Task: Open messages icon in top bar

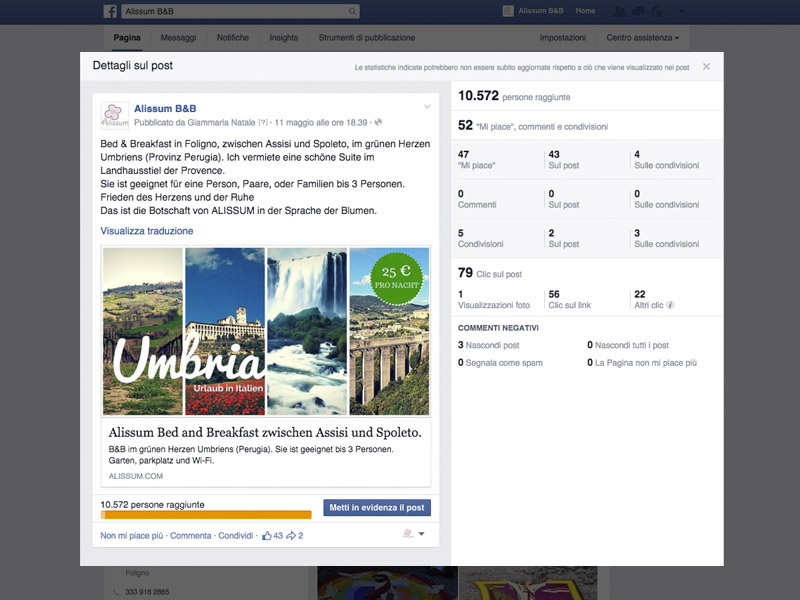Action: point(638,11)
